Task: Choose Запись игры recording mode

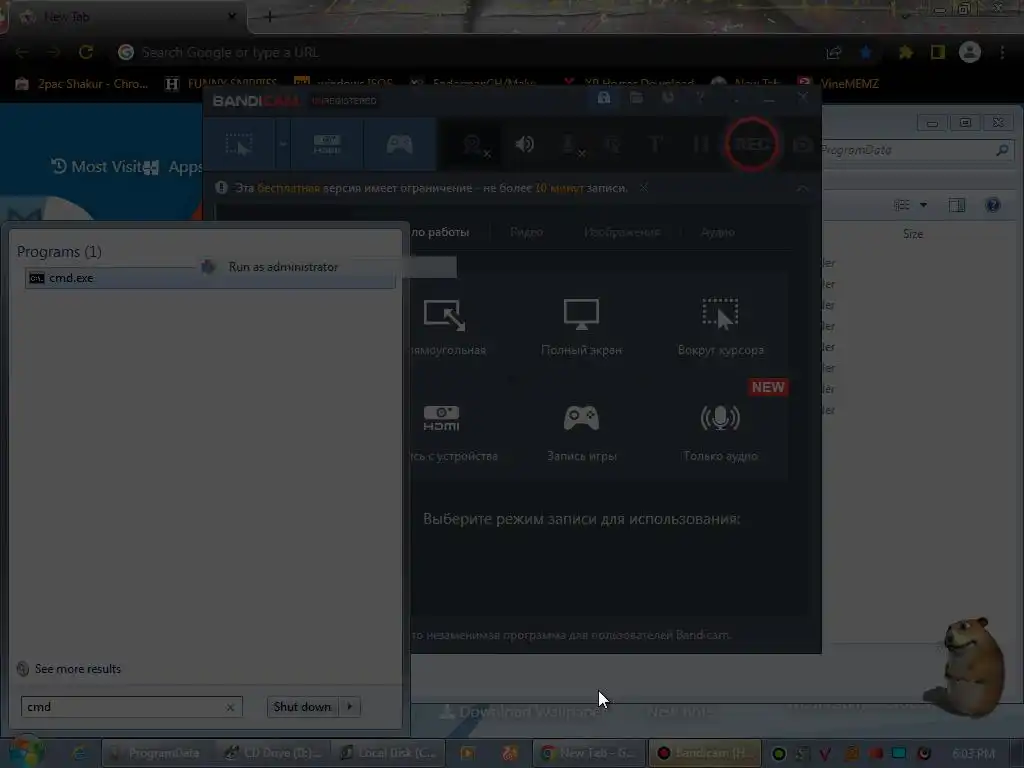Action: tap(581, 433)
